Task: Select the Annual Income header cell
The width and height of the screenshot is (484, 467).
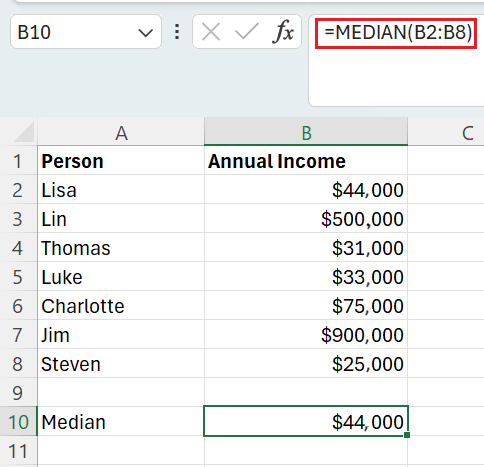Action: point(306,161)
